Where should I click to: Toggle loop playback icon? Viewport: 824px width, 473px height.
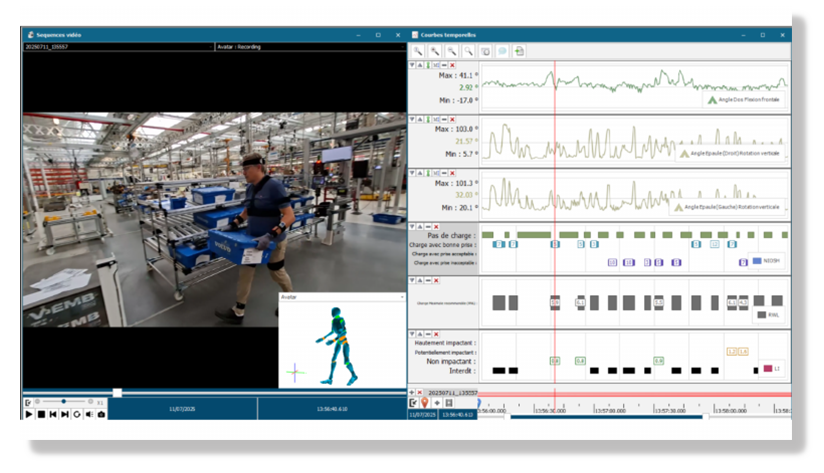tap(77, 413)
